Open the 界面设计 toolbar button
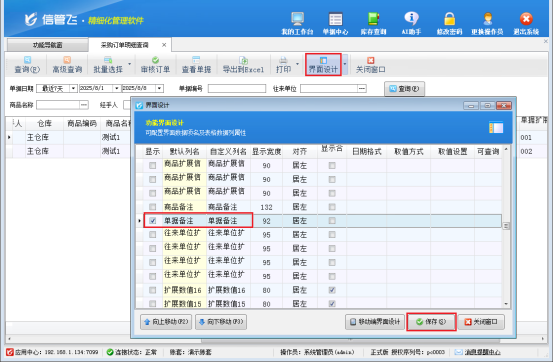Image resolution: width=554 pixels, height=362 pixels. click(323, 65)
